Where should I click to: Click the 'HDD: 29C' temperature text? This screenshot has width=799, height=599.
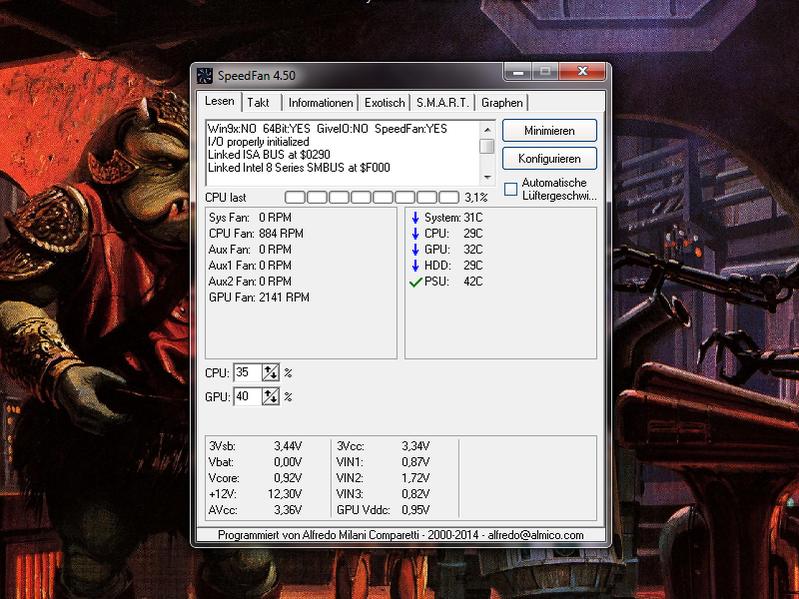tap(454, 265)
